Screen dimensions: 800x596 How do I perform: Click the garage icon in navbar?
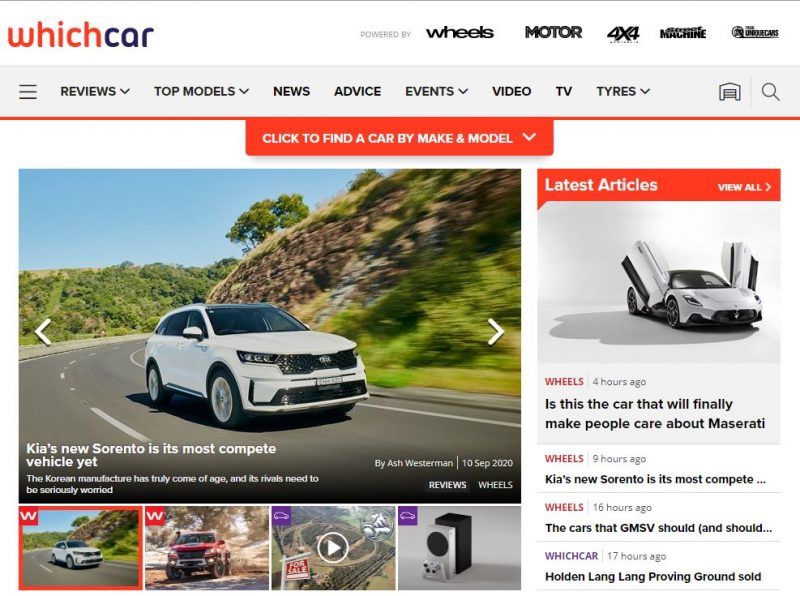pos(730,92)
